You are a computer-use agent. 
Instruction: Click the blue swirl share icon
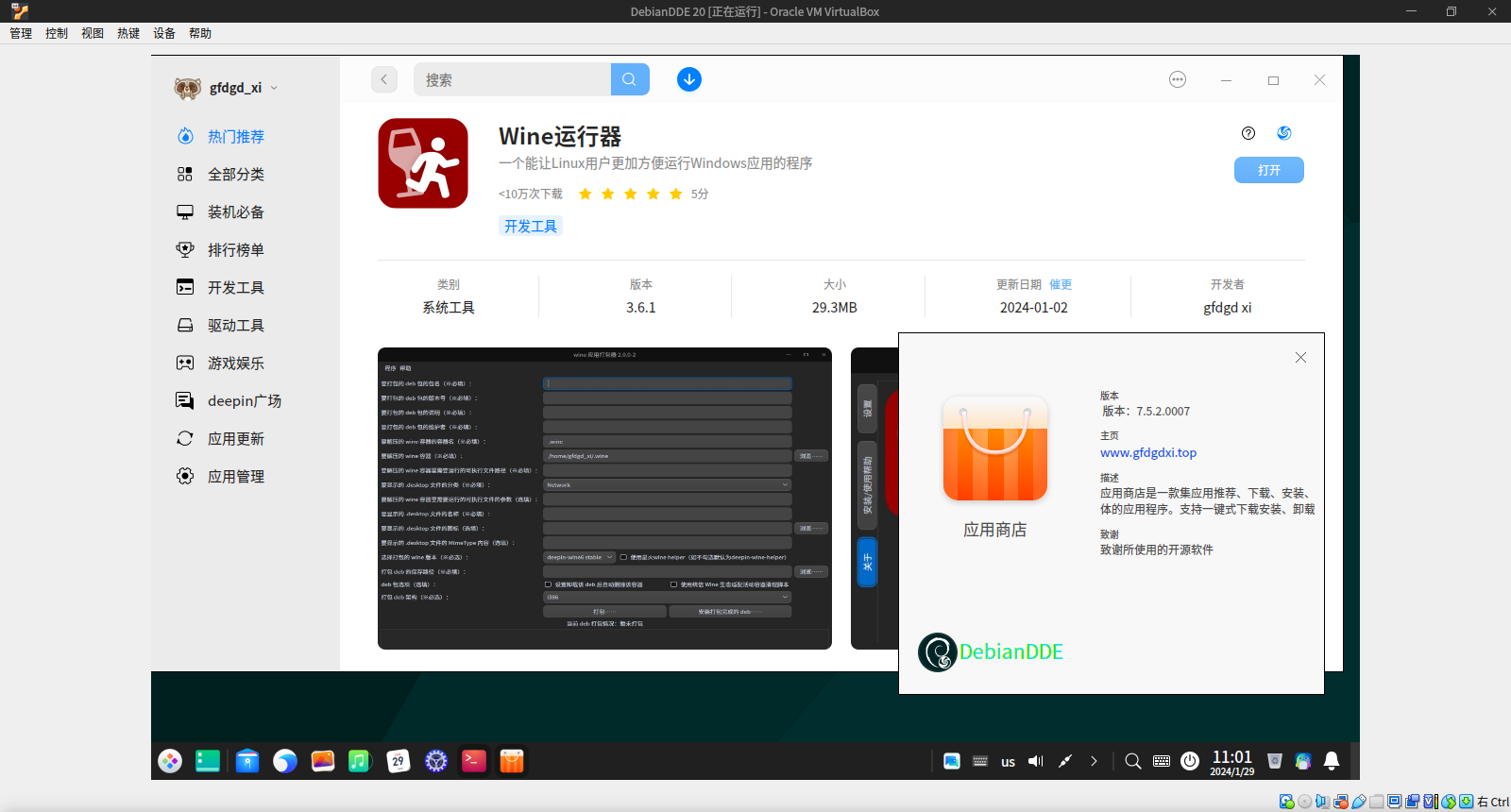click(x=1284, y=133)
